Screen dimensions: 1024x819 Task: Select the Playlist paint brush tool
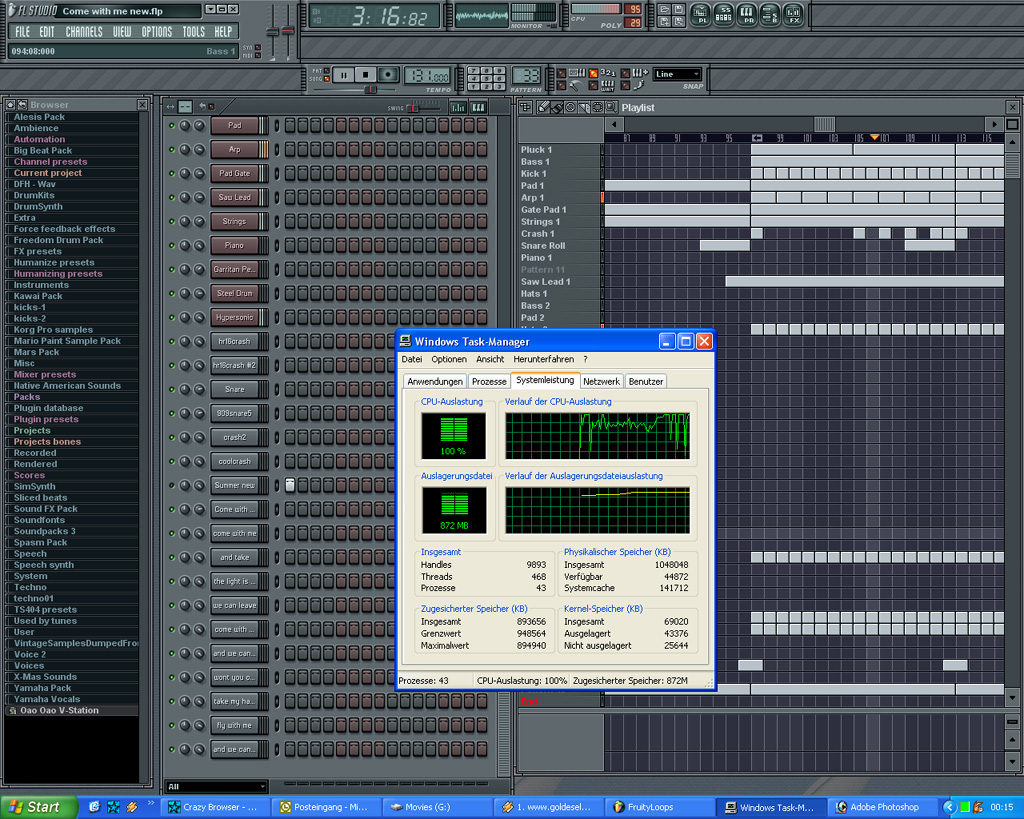point(556,107)
